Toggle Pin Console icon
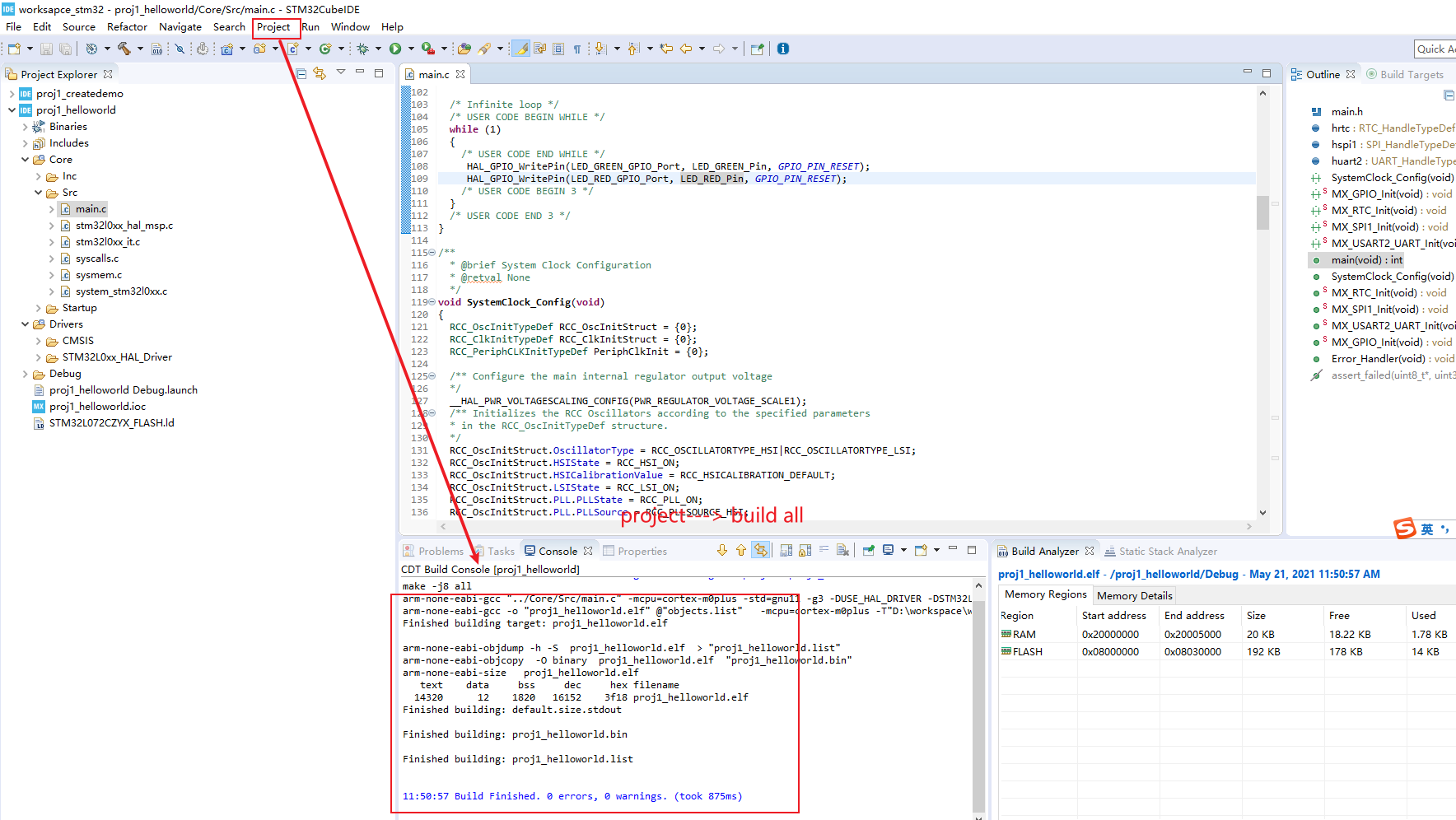The height and width of the screenshot is (820, 1456). (869, 550)
